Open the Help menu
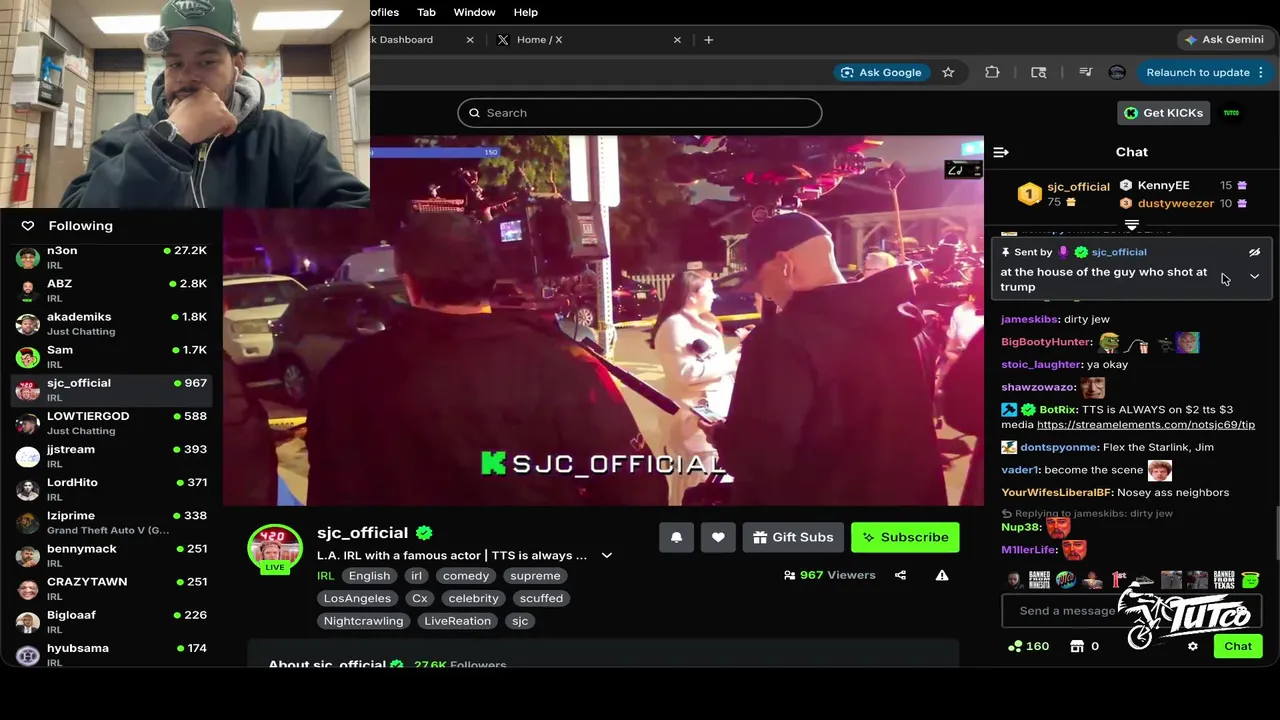The width and height of the screenshot is (1280, 720). point(525,12)
